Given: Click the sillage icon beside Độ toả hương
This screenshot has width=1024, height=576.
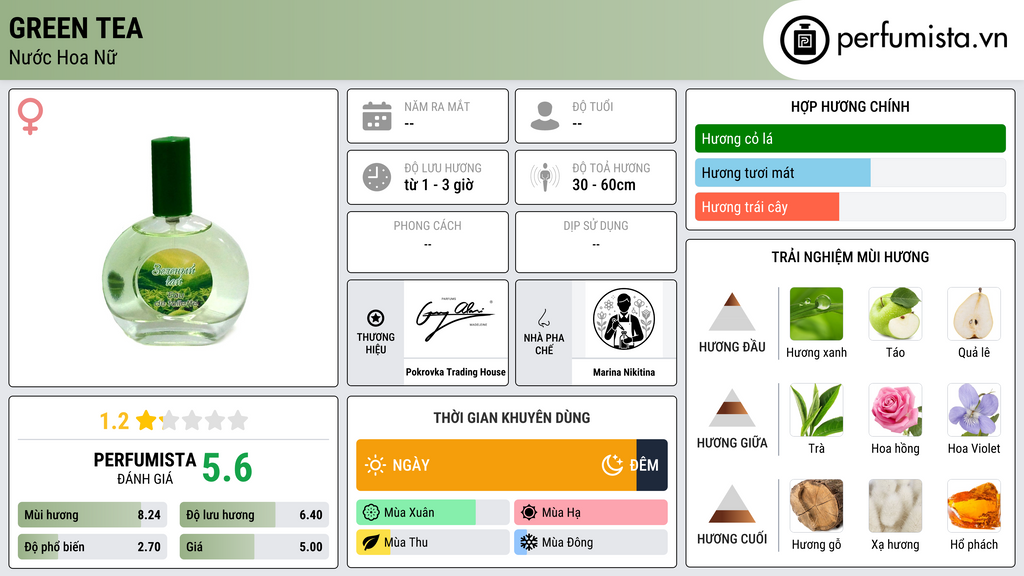Looking at the screenshot, I should pos(545,177).
